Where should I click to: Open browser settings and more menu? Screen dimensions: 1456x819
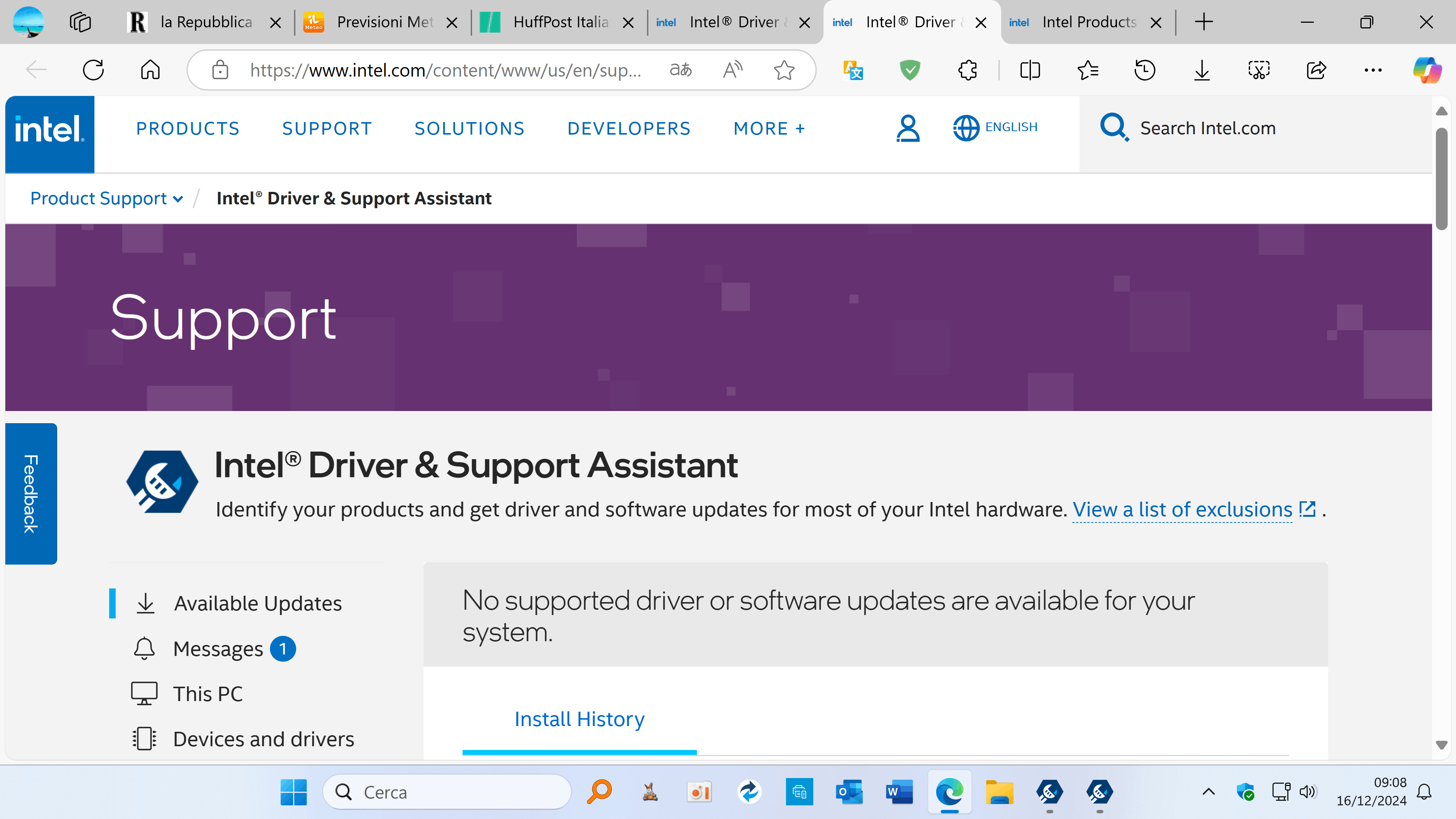[1373, 70]
